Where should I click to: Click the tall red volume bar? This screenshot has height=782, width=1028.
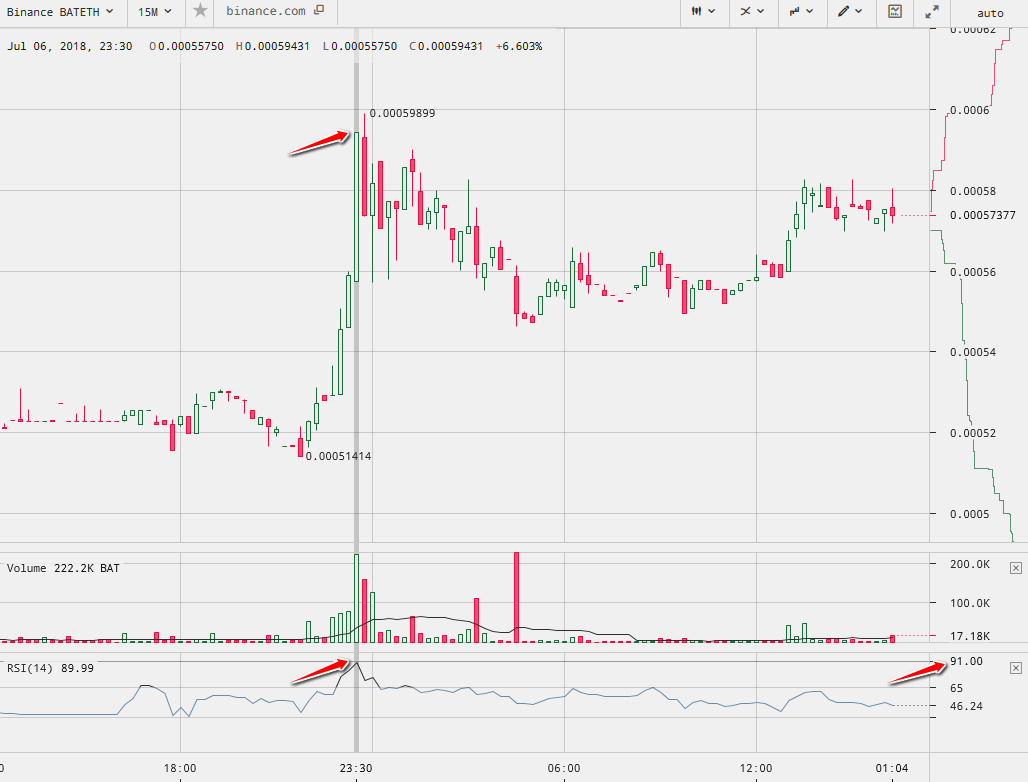pos(516,596)
